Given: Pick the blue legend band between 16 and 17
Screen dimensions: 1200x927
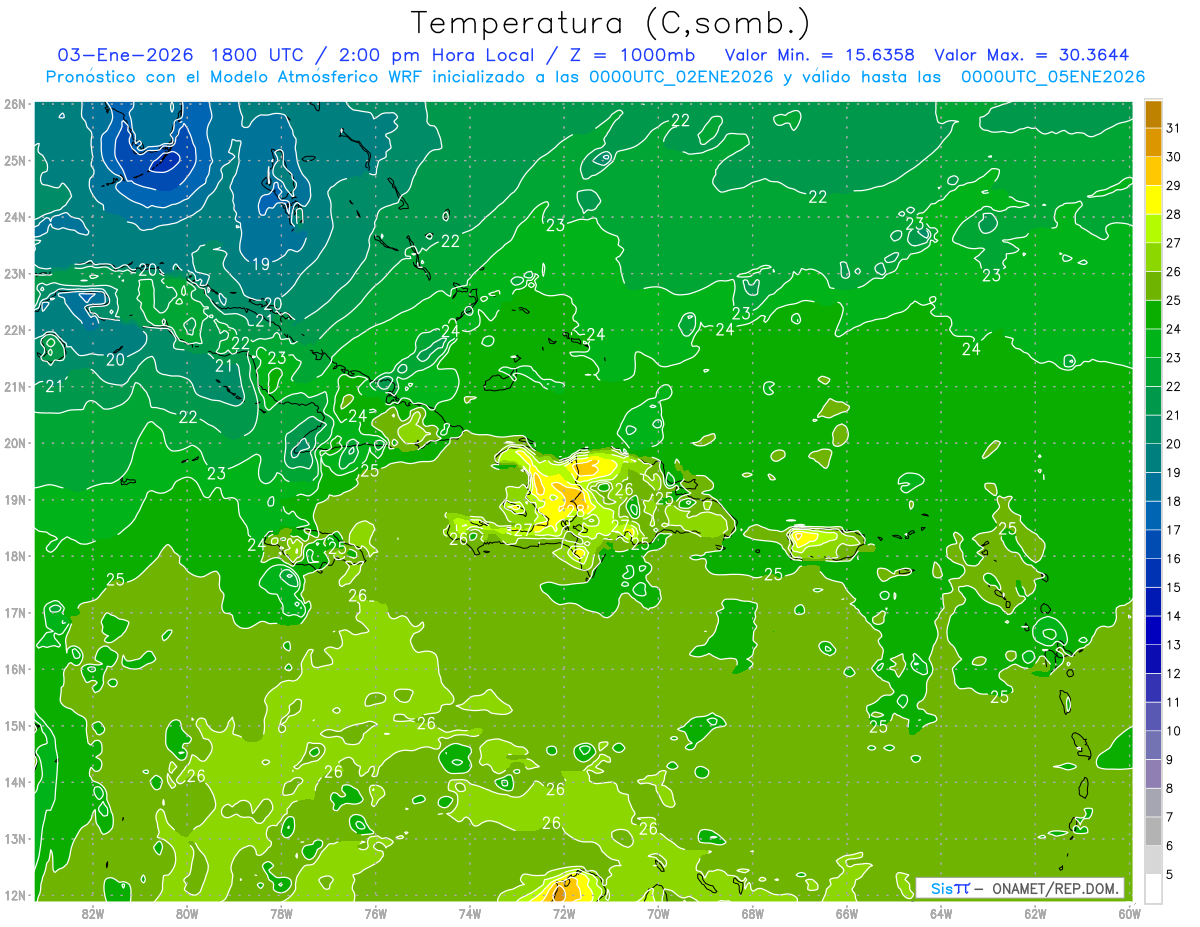Looking at the screenshot, I should 1153,544.
